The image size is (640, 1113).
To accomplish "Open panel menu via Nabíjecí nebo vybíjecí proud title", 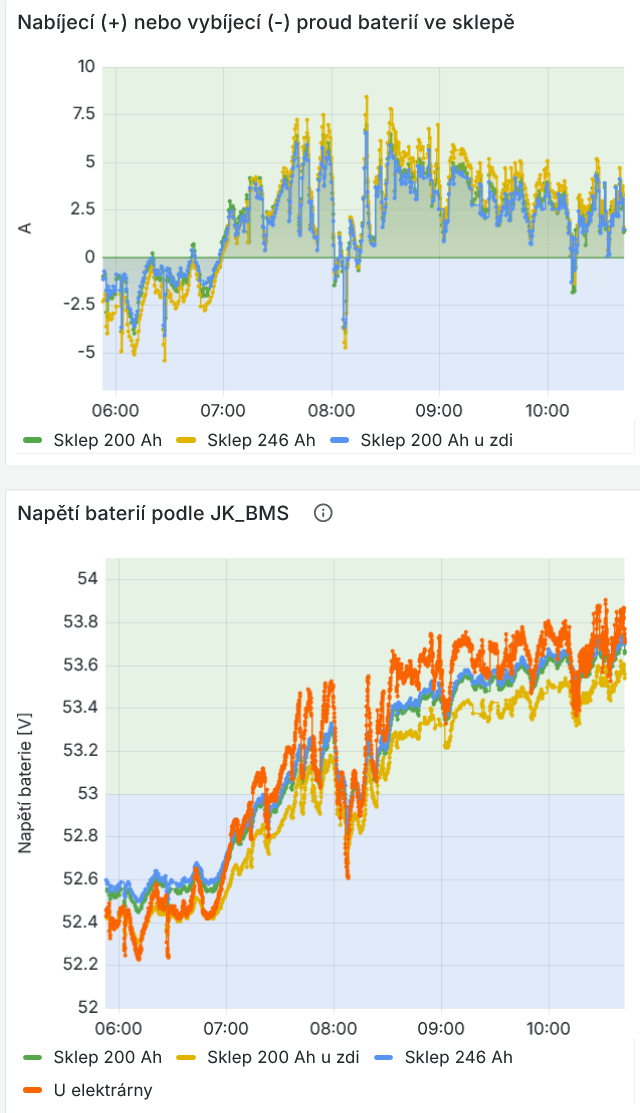I will pos(266,22).
